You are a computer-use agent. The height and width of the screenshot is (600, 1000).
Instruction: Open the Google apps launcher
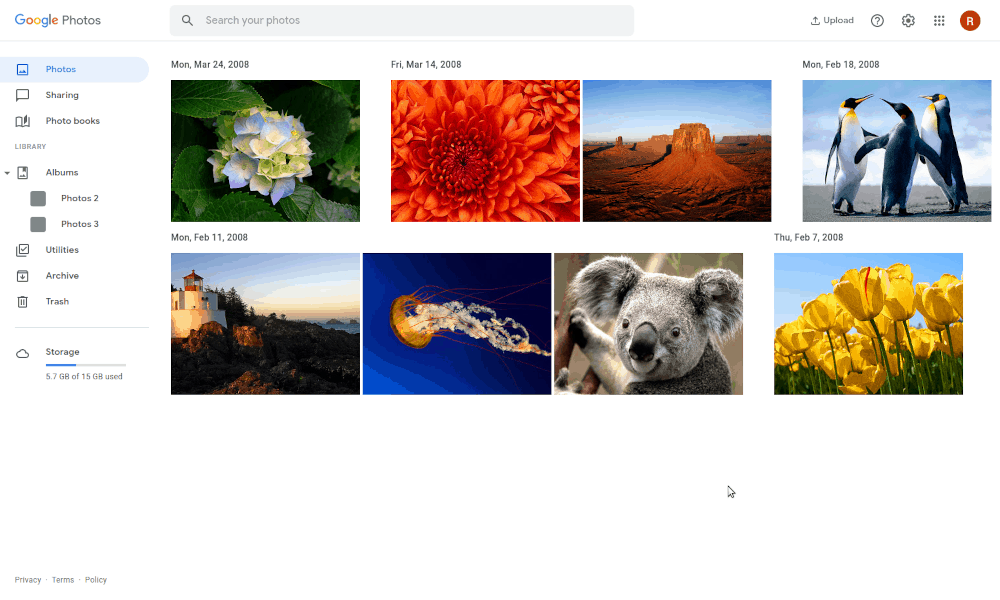pyautogui.click(x=939, y=20)
